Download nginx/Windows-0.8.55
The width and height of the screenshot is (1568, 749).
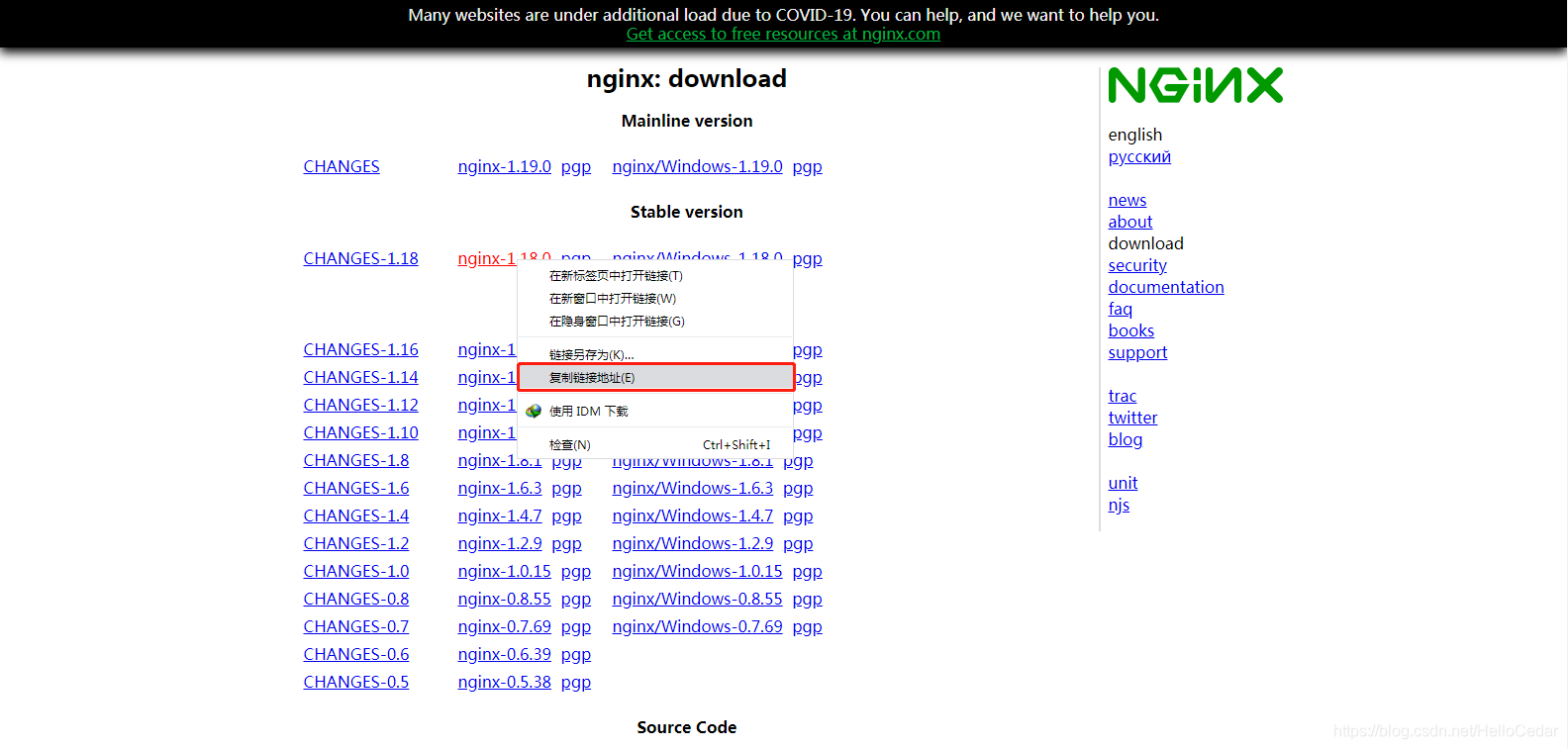point(697,599)
